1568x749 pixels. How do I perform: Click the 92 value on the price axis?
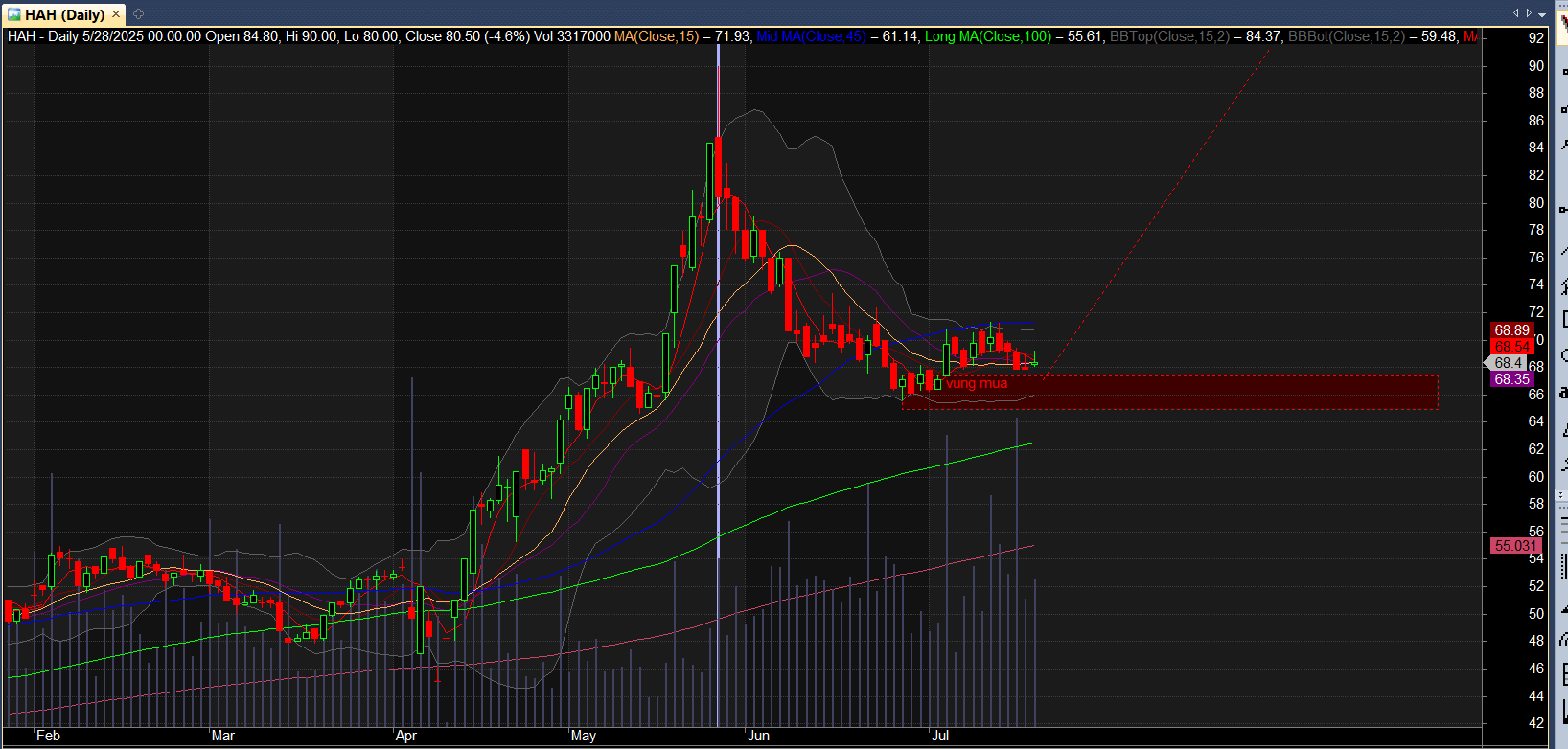click(1536, 38)
